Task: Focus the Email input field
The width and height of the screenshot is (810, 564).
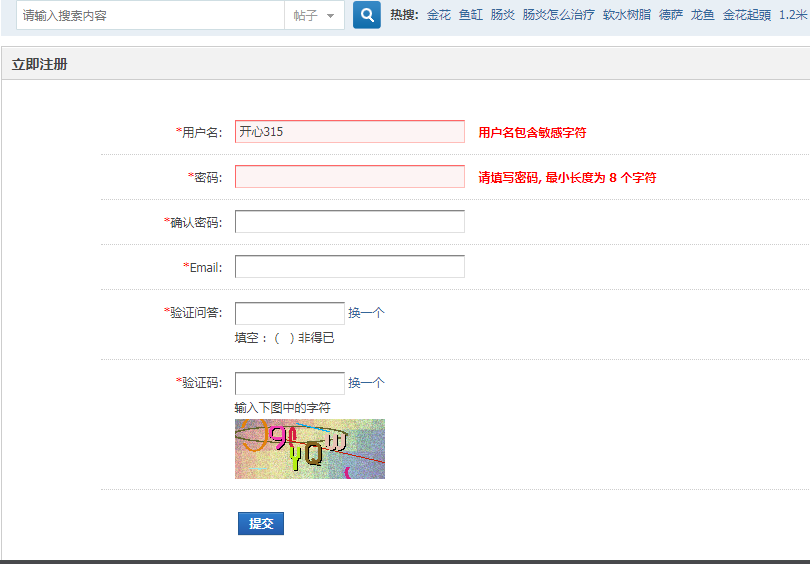Action: [350, 267]
